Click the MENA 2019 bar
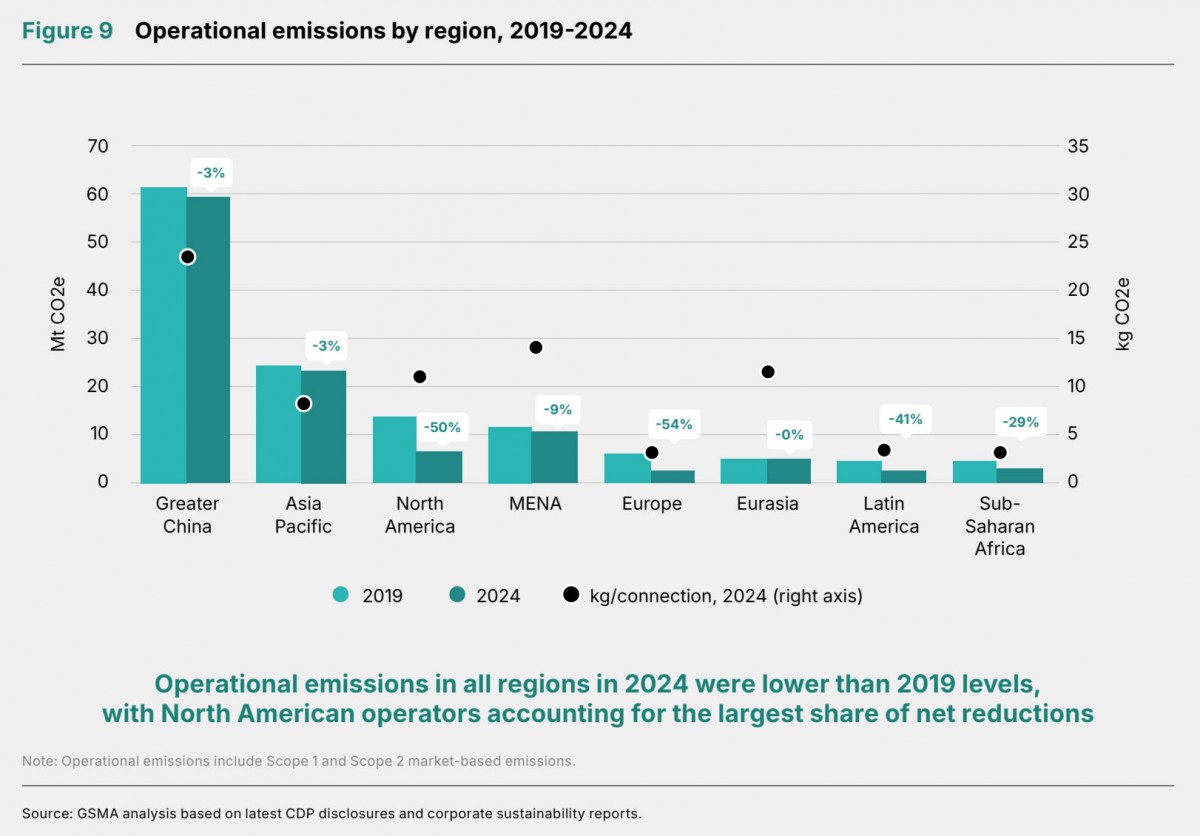 pyautogui.click(x=511, y=455)
